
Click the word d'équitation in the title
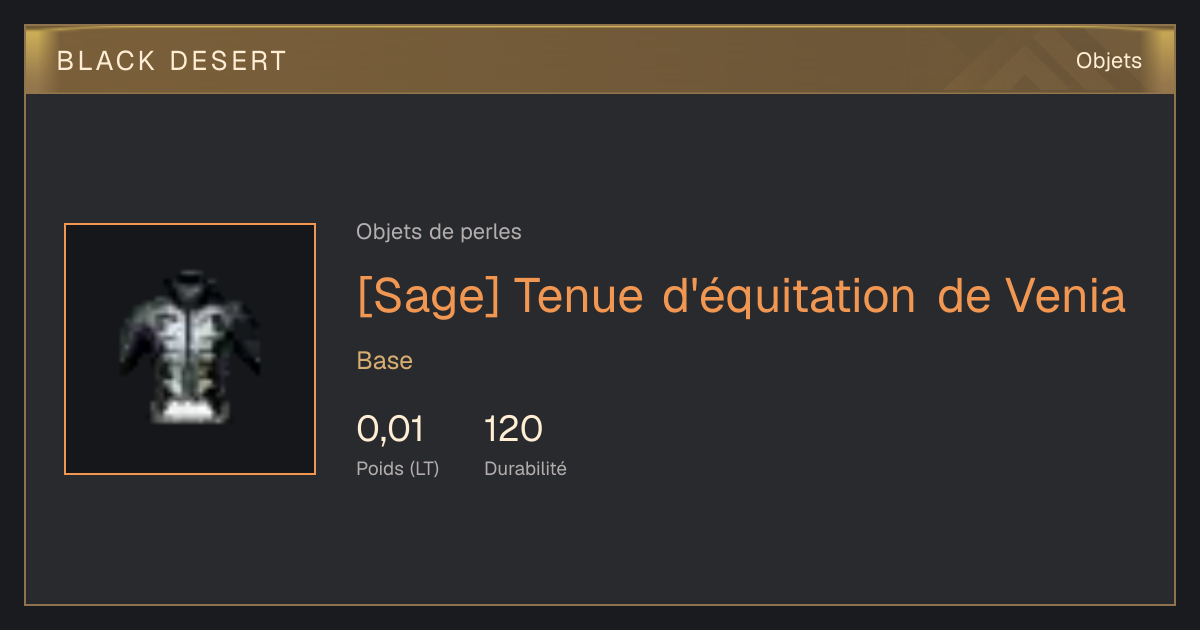[788, 296]
